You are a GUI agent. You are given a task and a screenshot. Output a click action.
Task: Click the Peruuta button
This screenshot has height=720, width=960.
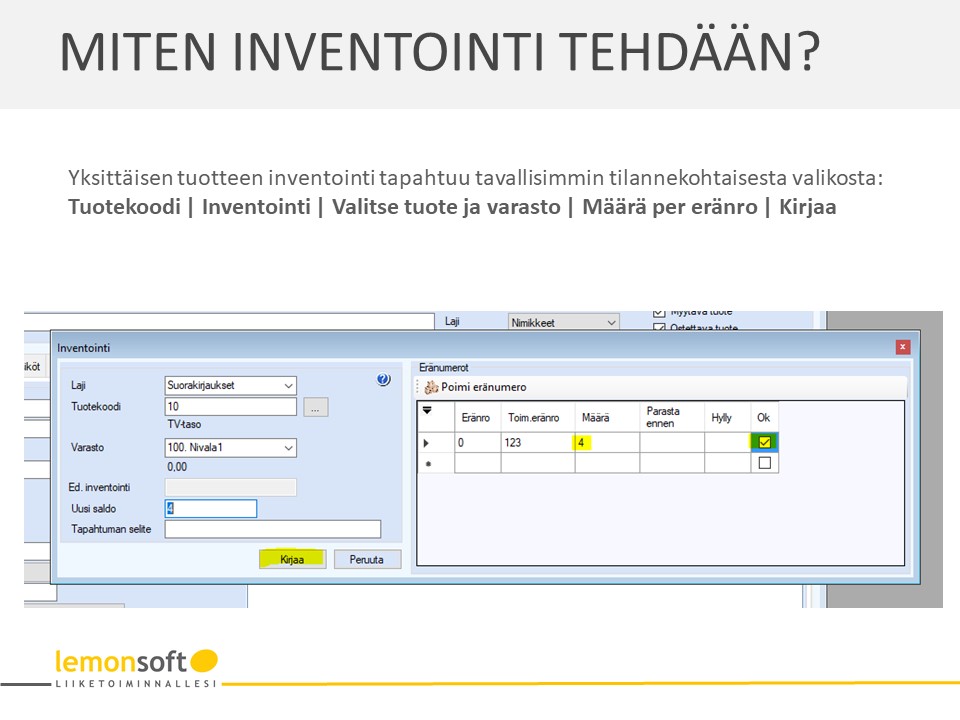[369, 559]
